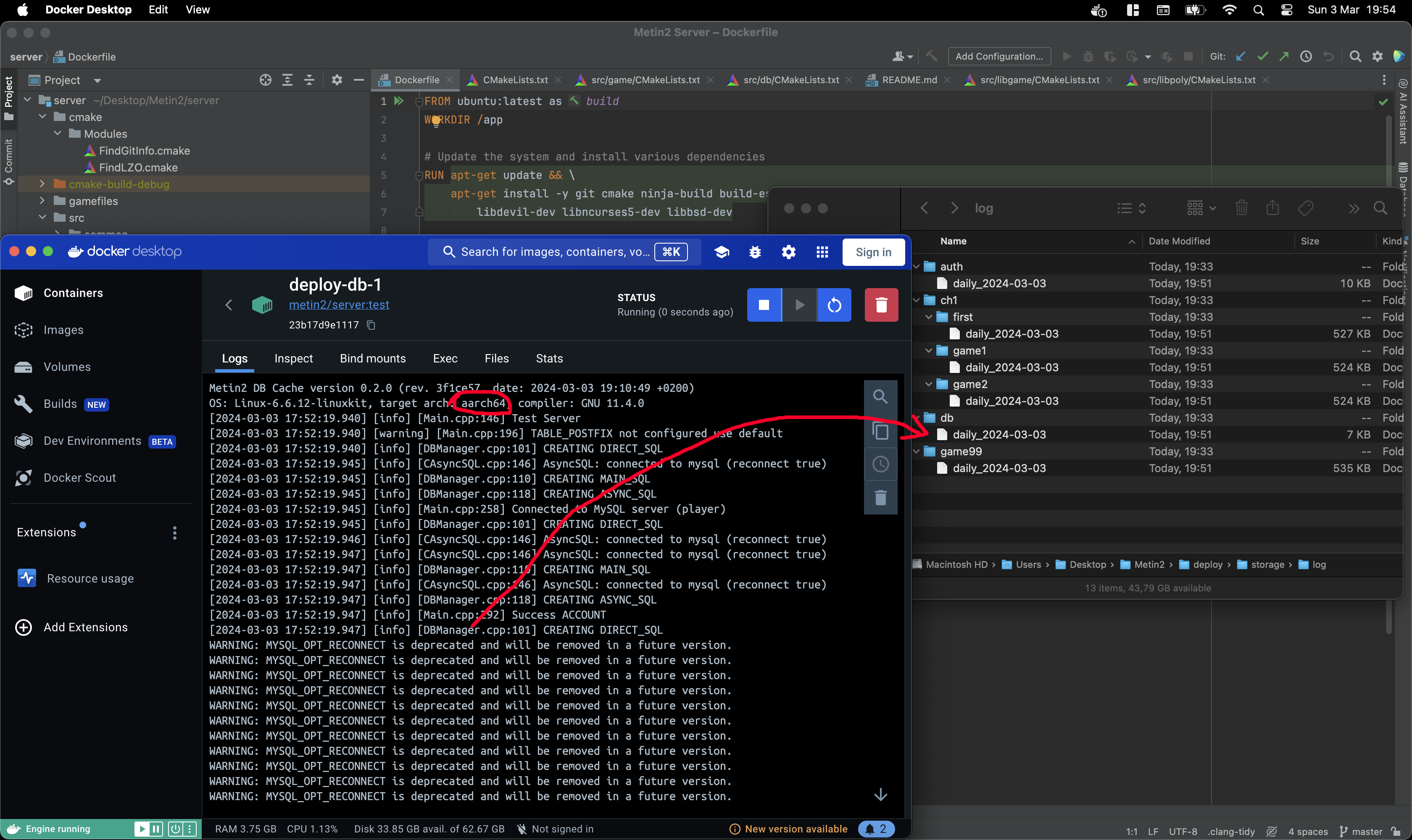Image resolution: width=1412 pixels, height=840 pixels.
Task: Open Docker Desktop settings gear
Action: pyautogui.click(x=788, y=252)
